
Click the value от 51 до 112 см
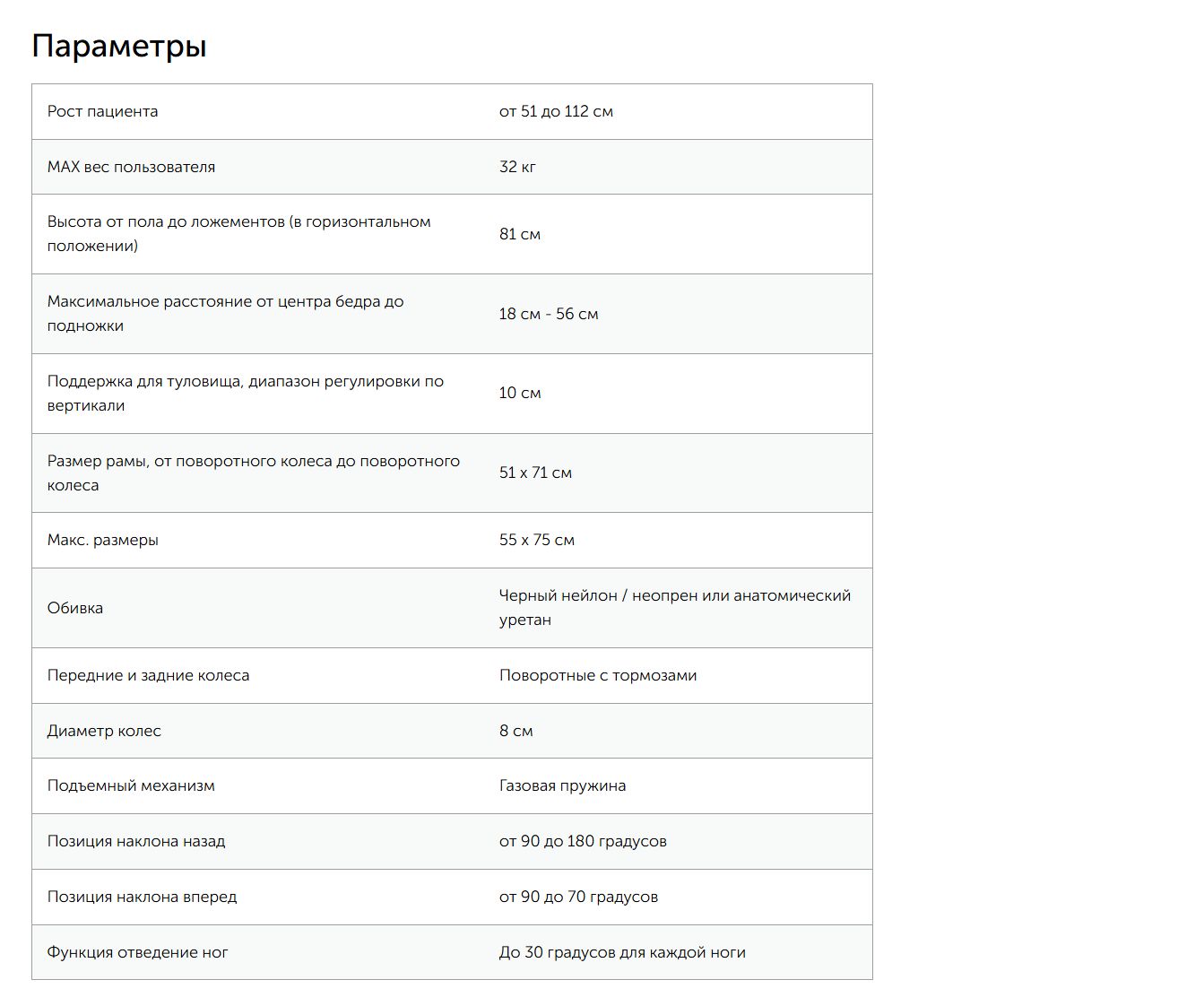coord(556,111)
